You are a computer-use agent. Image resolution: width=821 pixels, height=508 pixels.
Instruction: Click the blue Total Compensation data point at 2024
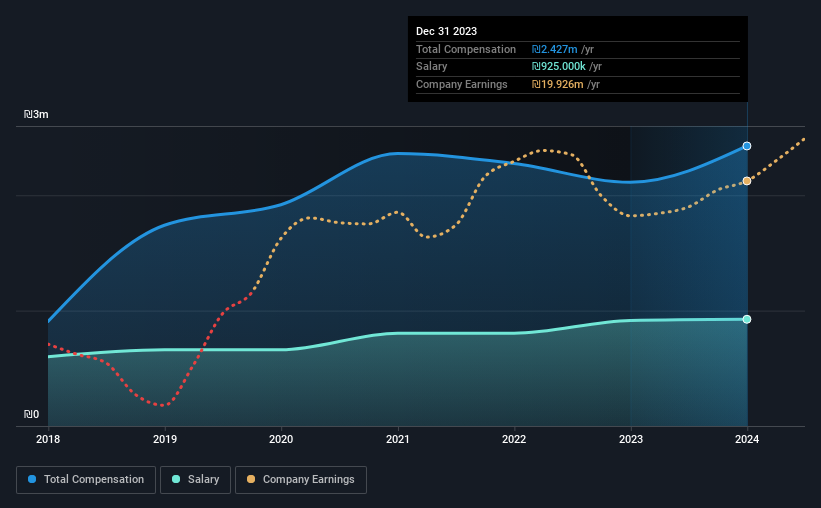pos(747,146)
